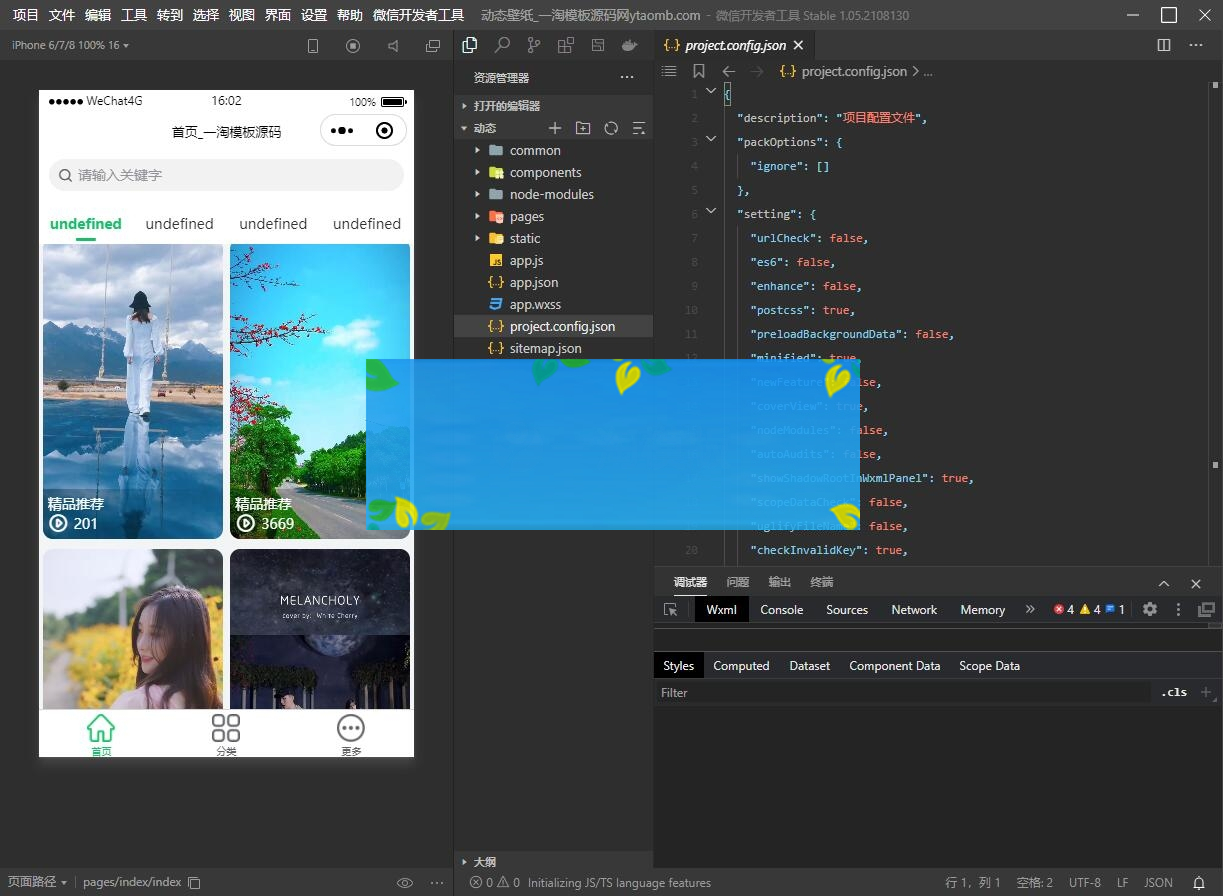
Task: Toggle the eye icon in the bottom bar
Action: click(x=405, y=882)
